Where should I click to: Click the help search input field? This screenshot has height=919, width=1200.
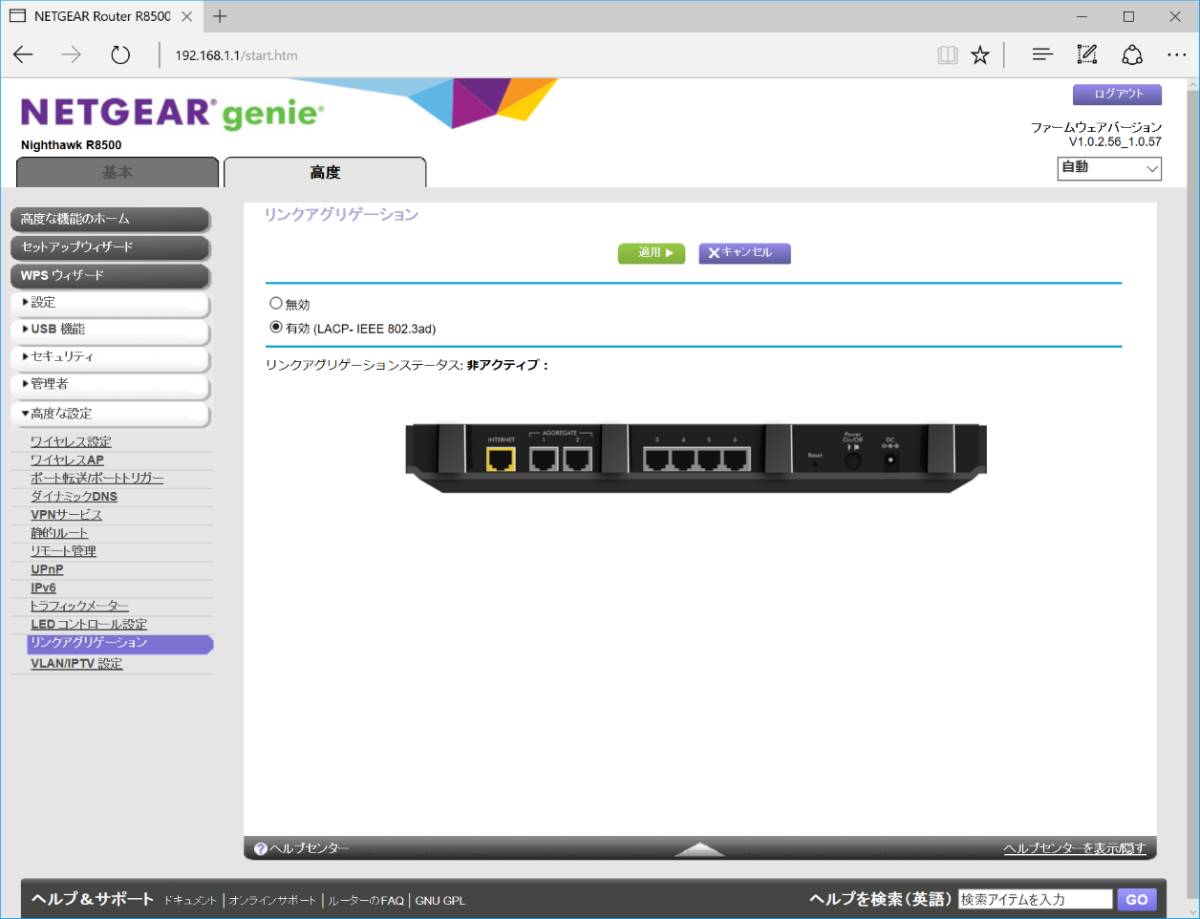(x=1034, y=899)
